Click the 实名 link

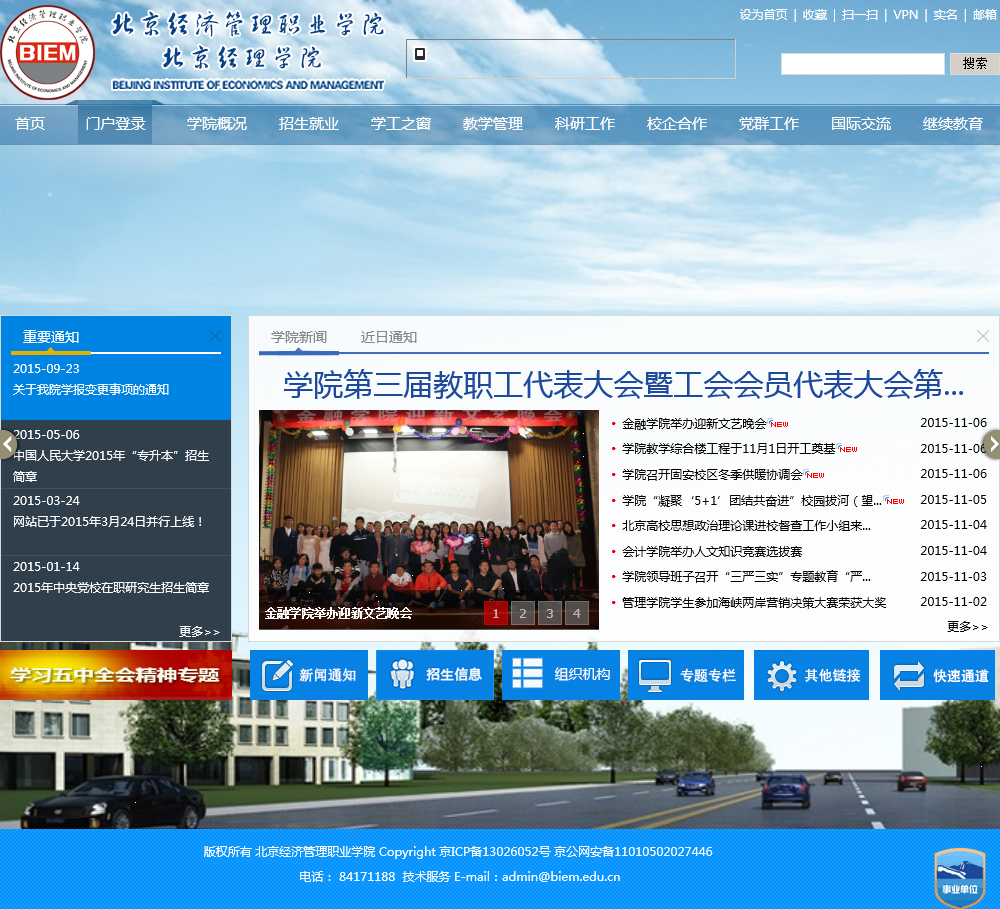click(945, 15)
